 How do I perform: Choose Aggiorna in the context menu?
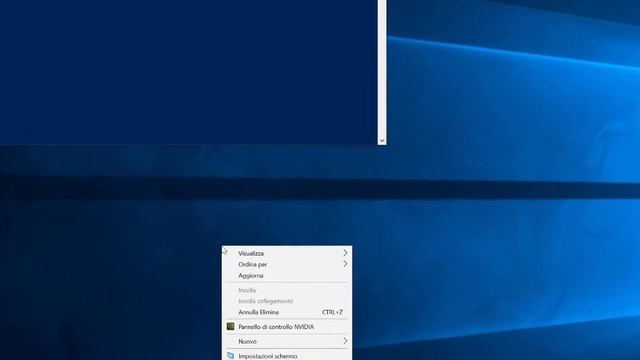287,276
